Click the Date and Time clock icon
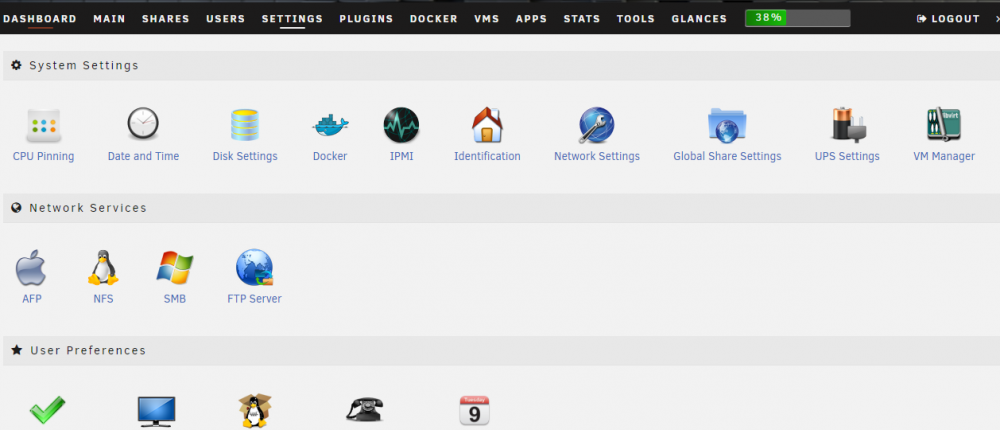This screenshot has width=1000, height=430. tap(143, 124)
